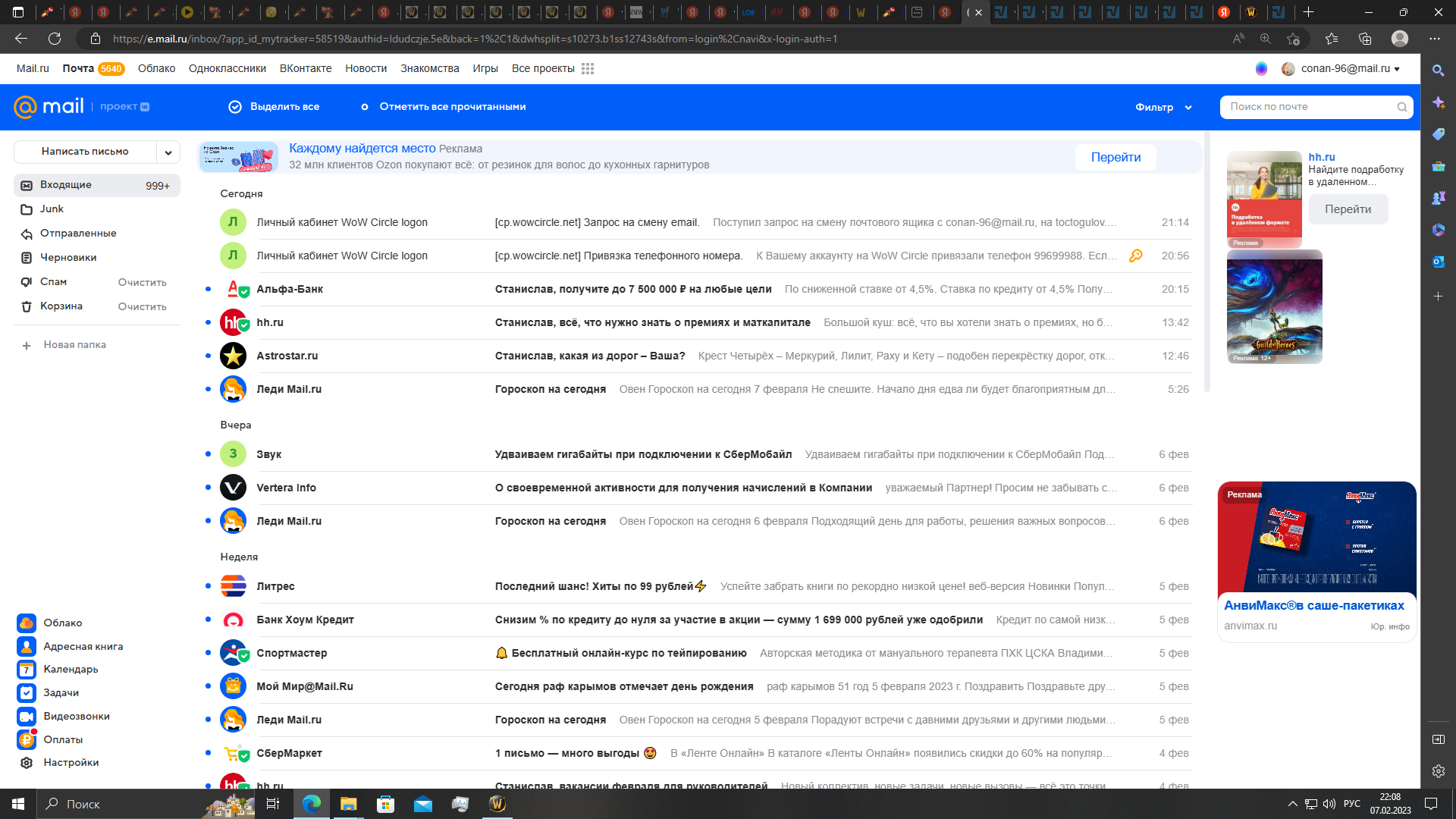Viewport: 1456px width, 819px height.
Task: Click Отметить все прочитанными
Action: pyautogui.click(x=444, y=107)
